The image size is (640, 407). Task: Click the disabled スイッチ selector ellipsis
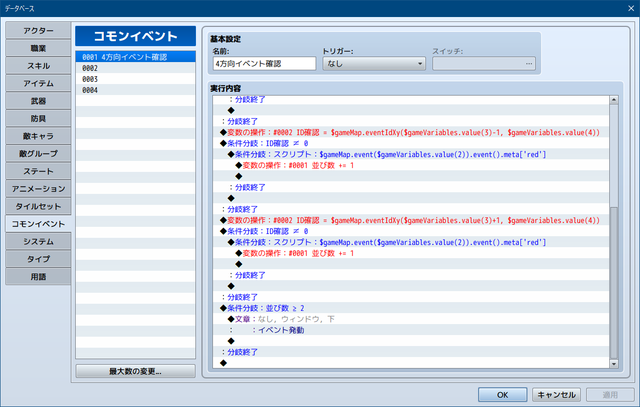tap(529, 64)
